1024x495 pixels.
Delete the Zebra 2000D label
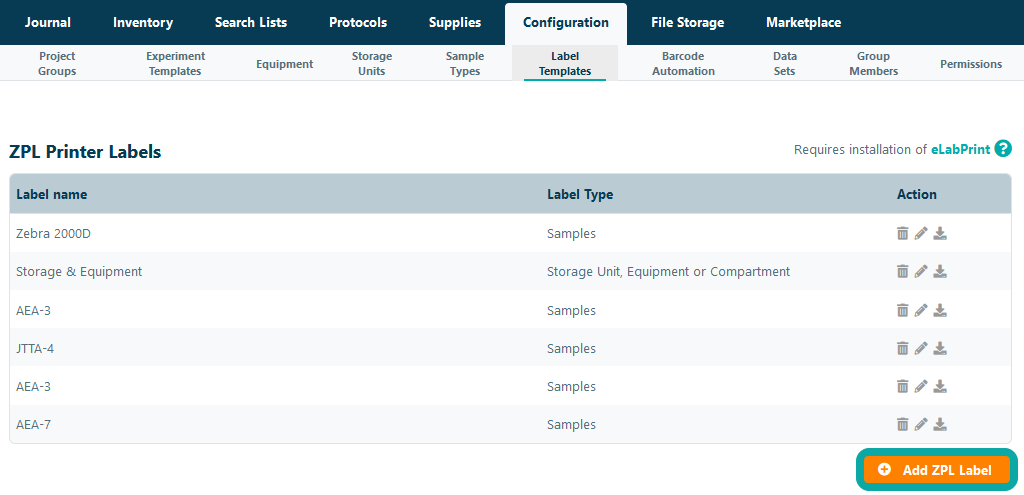pos(902,233)
